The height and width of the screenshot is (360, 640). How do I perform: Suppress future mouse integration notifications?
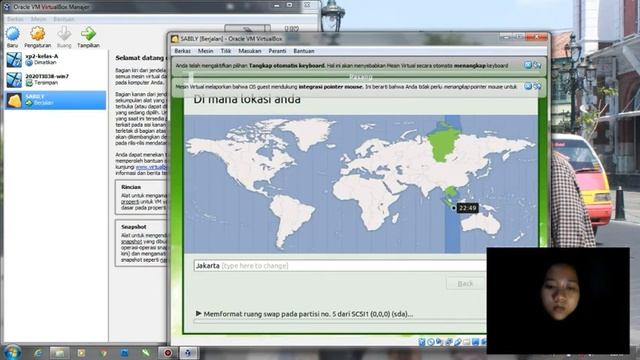[x=537, y=86]
